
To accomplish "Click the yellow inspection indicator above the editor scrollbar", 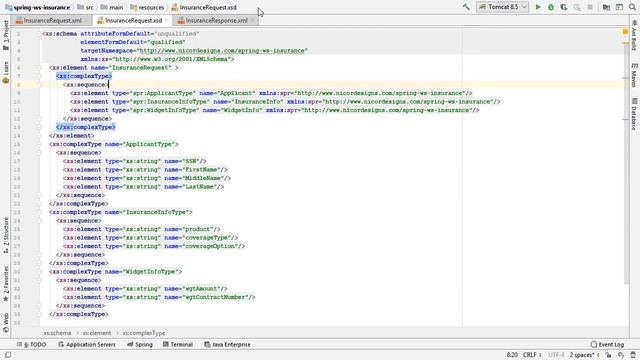I will pos(625,32).
